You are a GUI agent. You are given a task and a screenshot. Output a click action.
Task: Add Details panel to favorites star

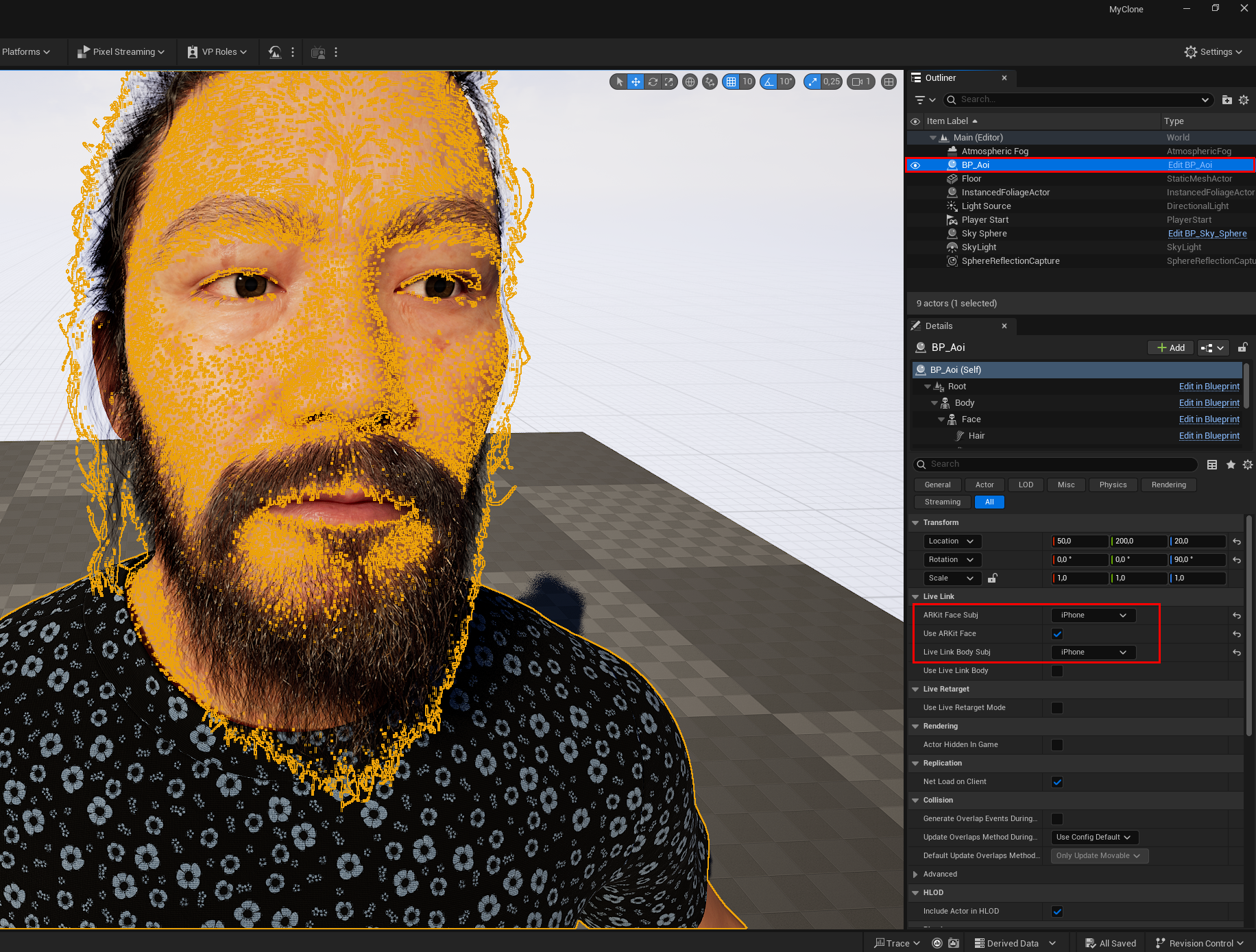tap(1231, 465)
